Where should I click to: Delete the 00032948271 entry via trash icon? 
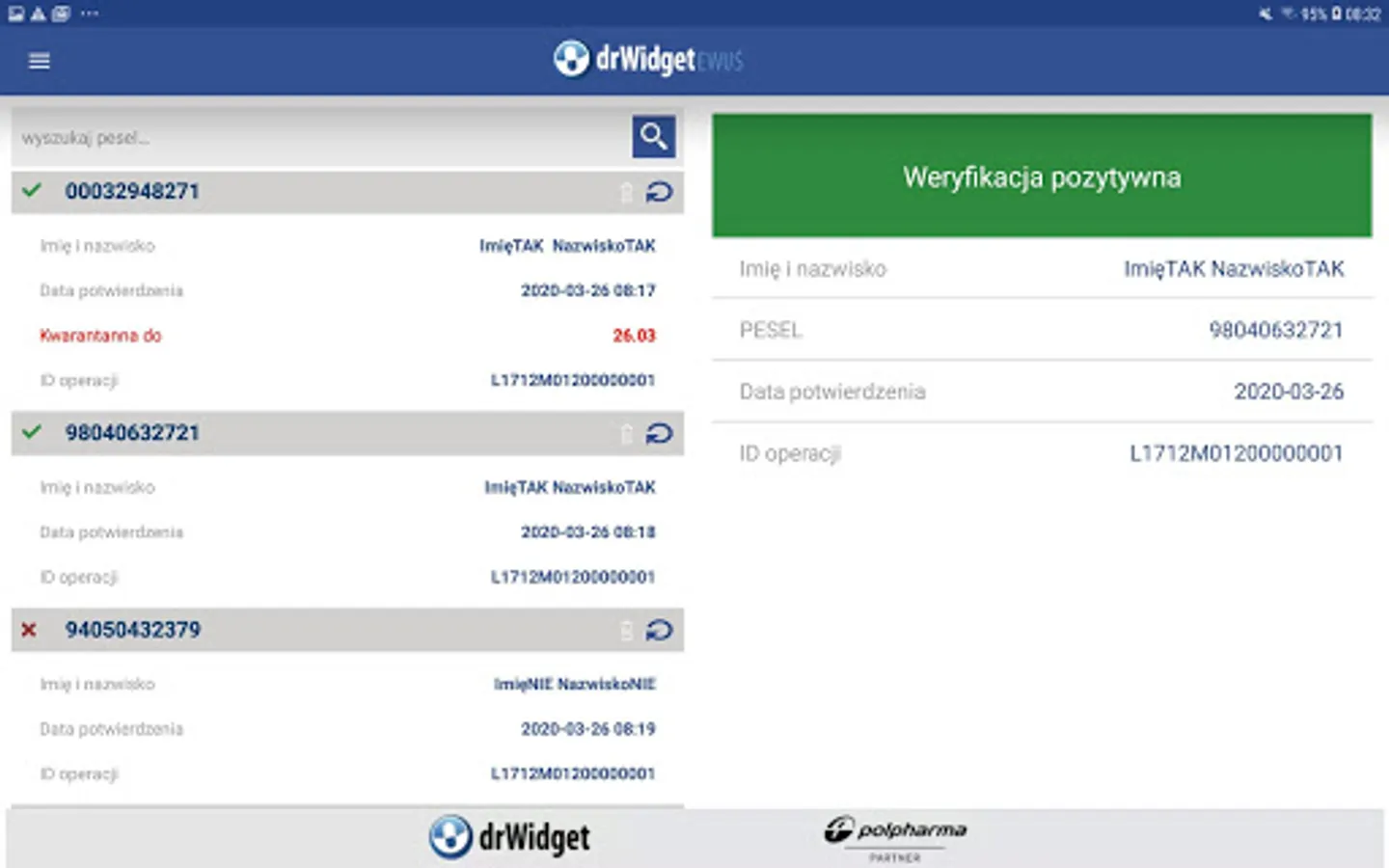point(626,192)
